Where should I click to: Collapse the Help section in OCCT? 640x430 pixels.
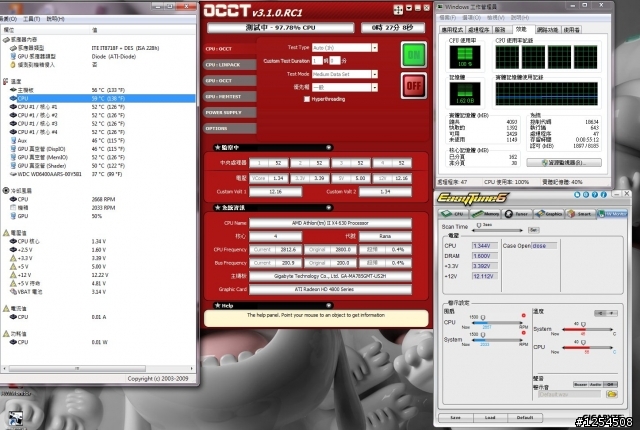click(328, 305)
